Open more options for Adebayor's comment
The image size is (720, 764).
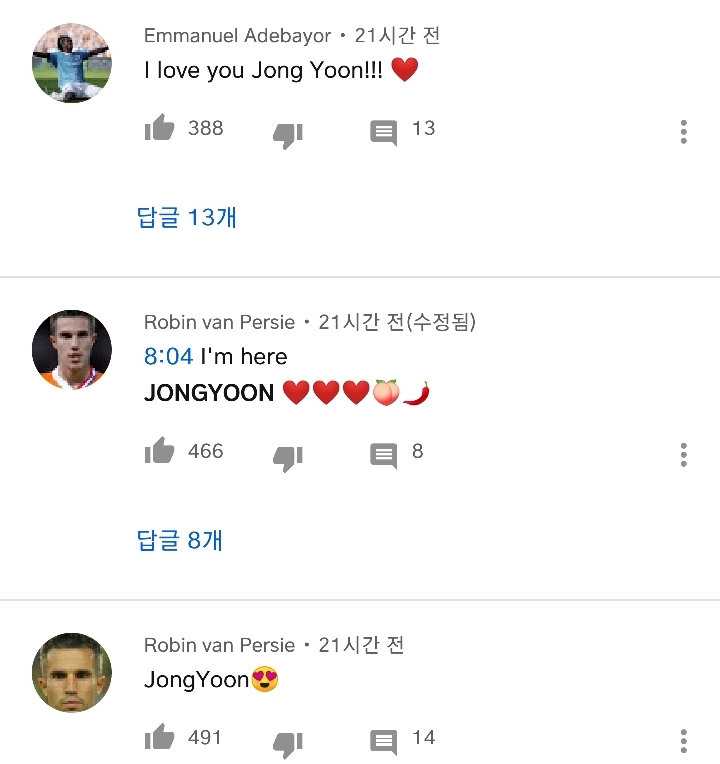684,132
